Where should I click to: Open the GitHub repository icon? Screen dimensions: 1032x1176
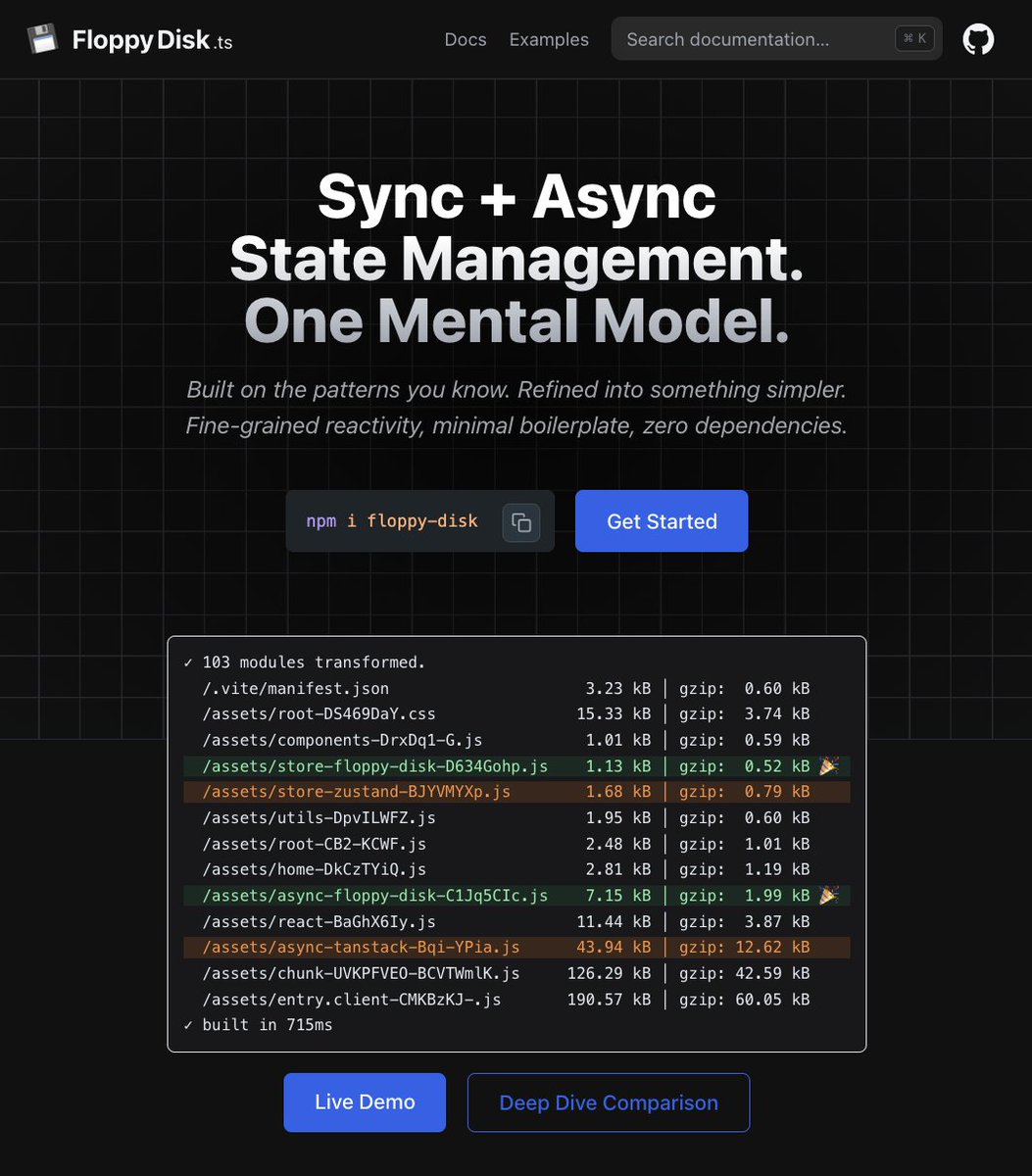(x=978, y=39)
